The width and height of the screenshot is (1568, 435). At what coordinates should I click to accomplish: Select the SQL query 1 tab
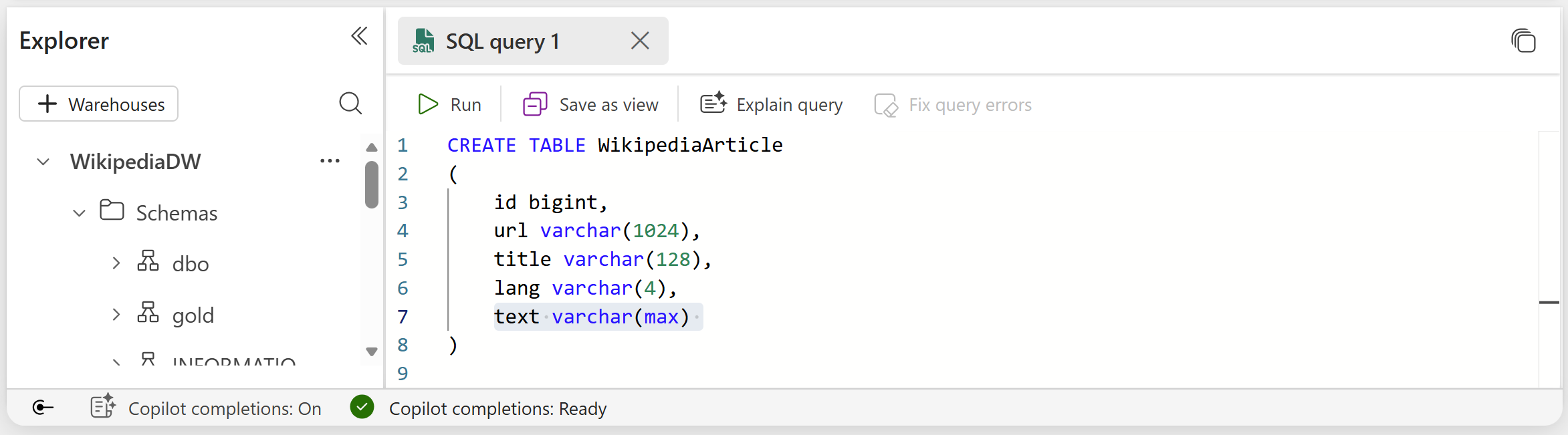[501, 41]
